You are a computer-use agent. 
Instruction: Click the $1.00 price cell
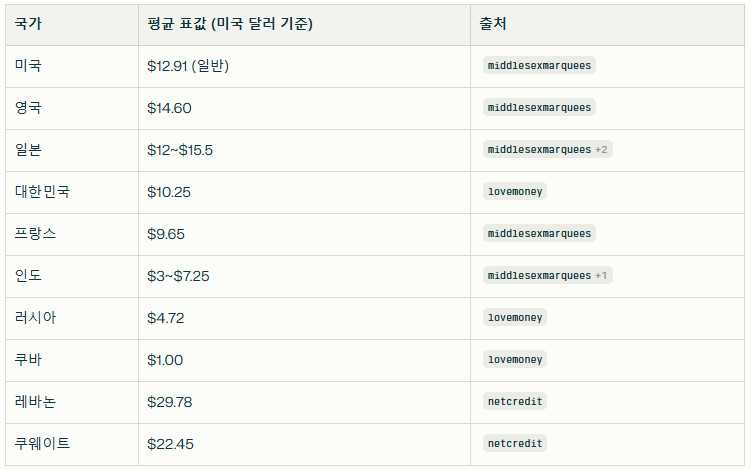pos(165,360)
